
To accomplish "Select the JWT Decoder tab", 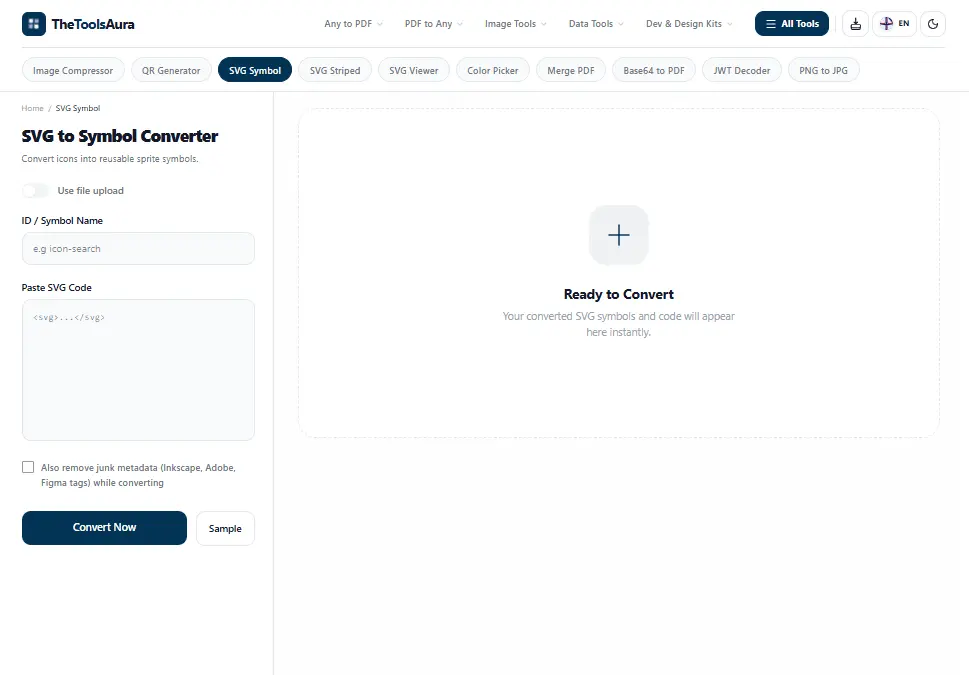I will tap(742, 70).
